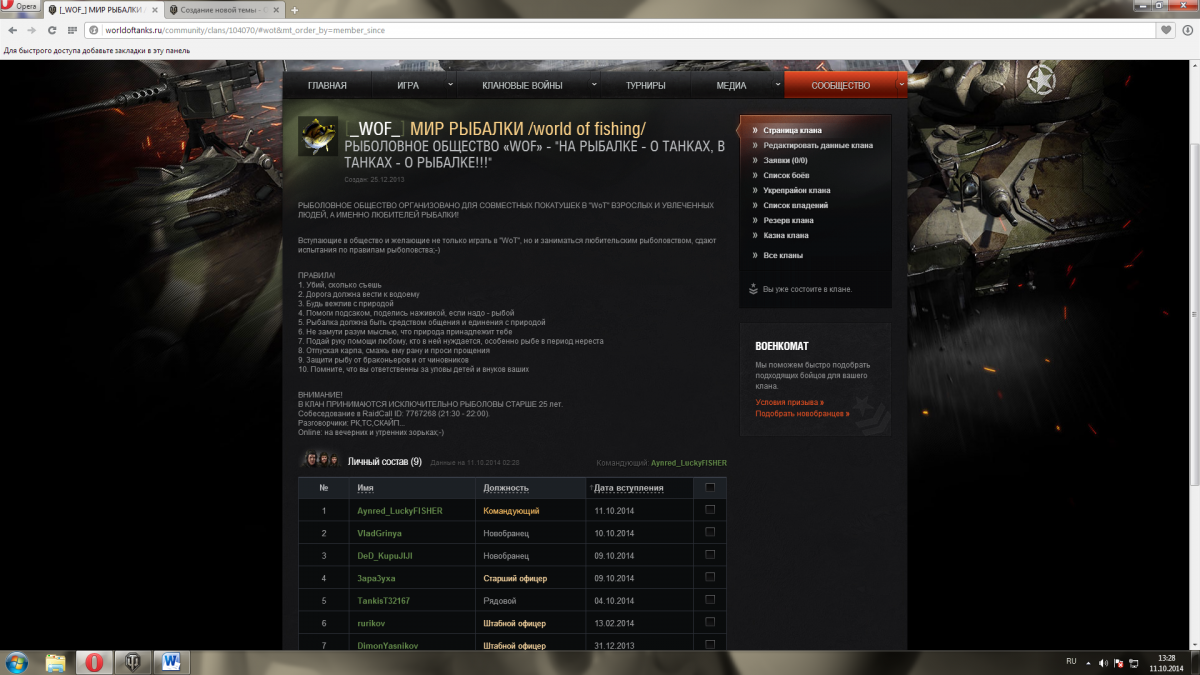The image size is (1200, 675).
Task: Click the Opera taskbar icon
Action: pos(93,662)
